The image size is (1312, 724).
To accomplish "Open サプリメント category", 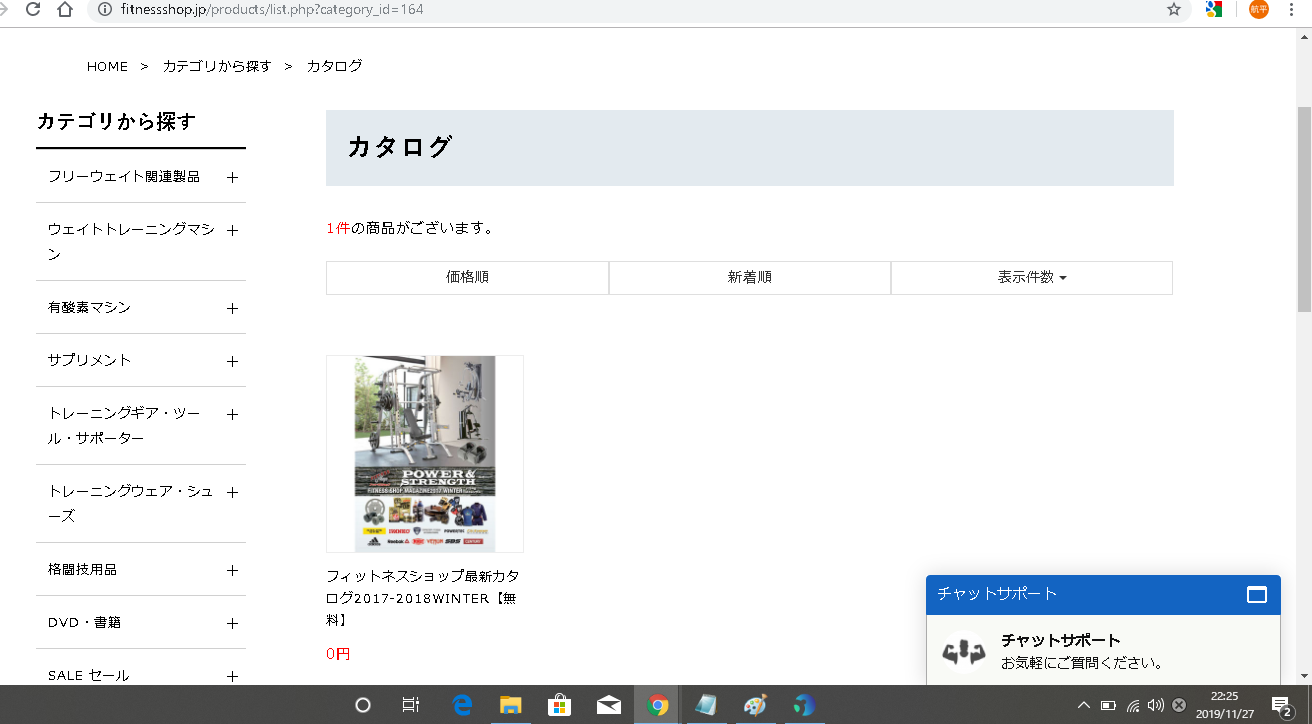I will tap(89, 360).
